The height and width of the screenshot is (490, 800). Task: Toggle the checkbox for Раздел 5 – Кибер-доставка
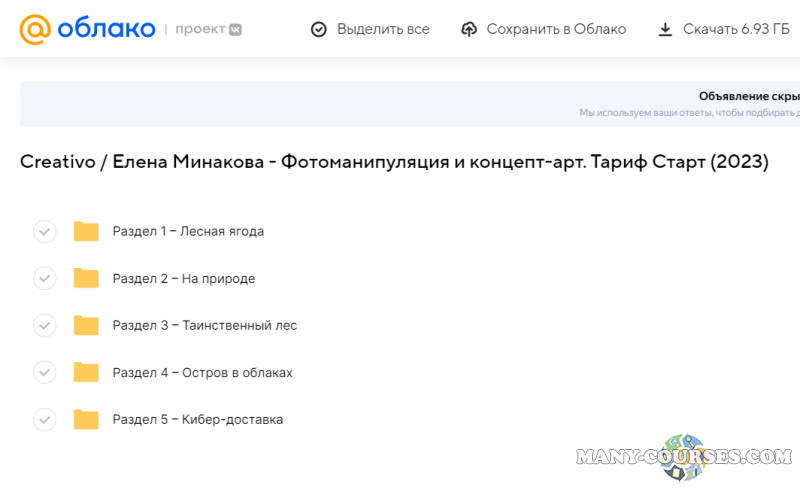pyautogui.click(x=45, y=420)
